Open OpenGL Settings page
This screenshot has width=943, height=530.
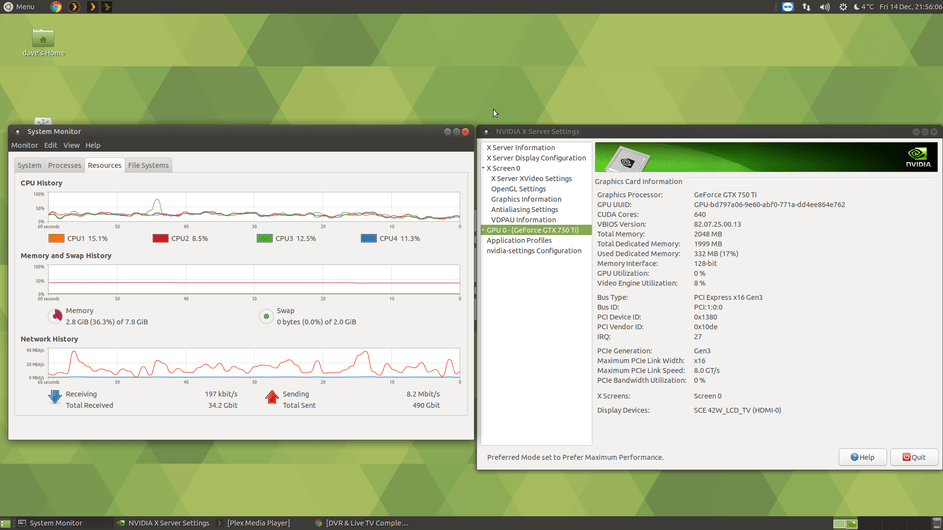518,189
